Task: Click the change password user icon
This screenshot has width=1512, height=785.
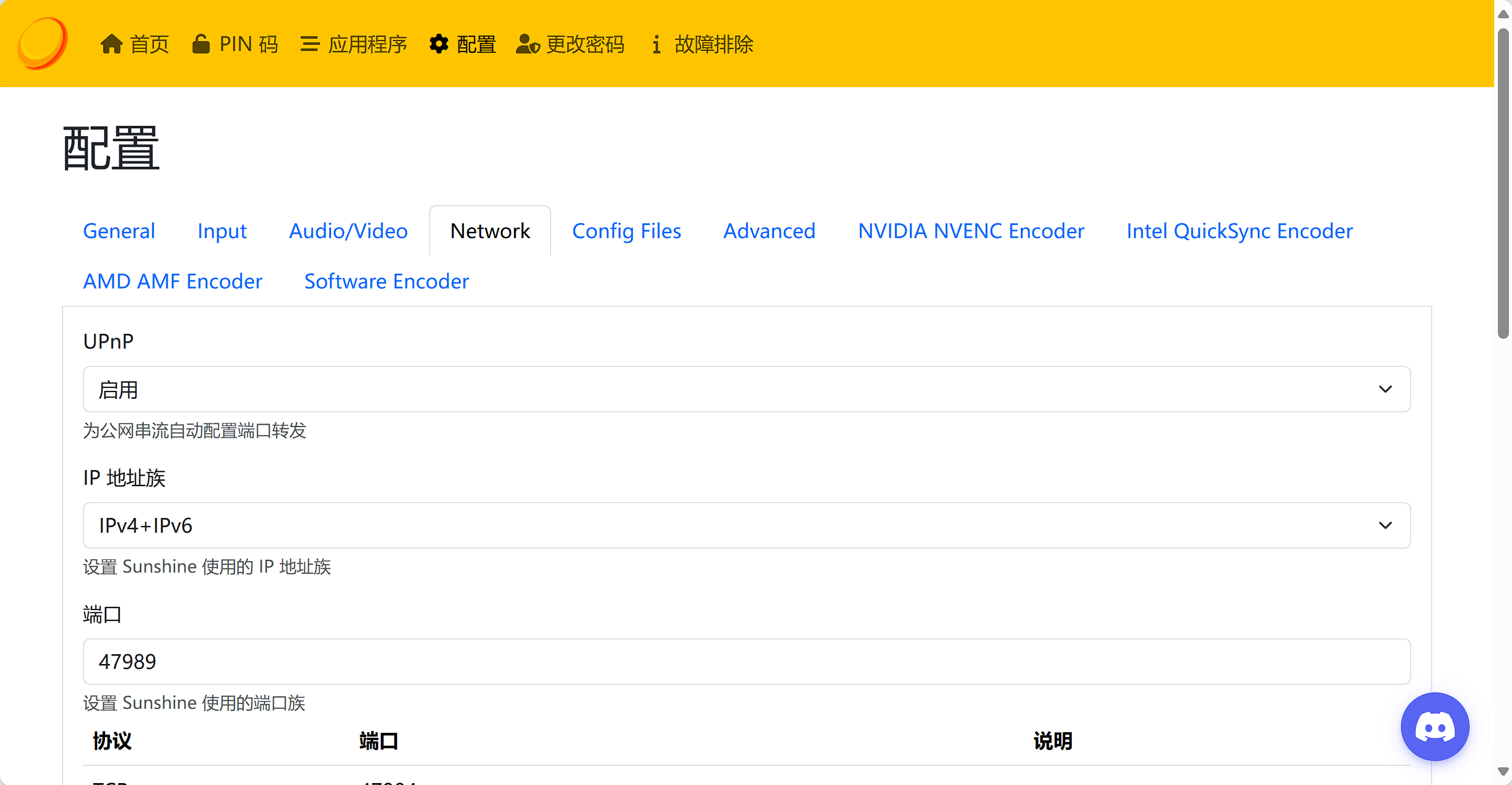Action: point(527,44)
